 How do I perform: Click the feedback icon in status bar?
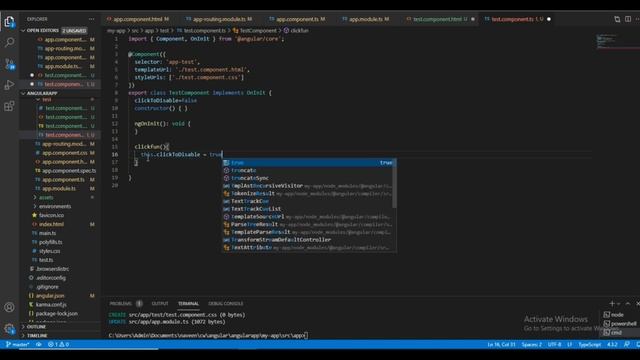[x=627, y=344]
